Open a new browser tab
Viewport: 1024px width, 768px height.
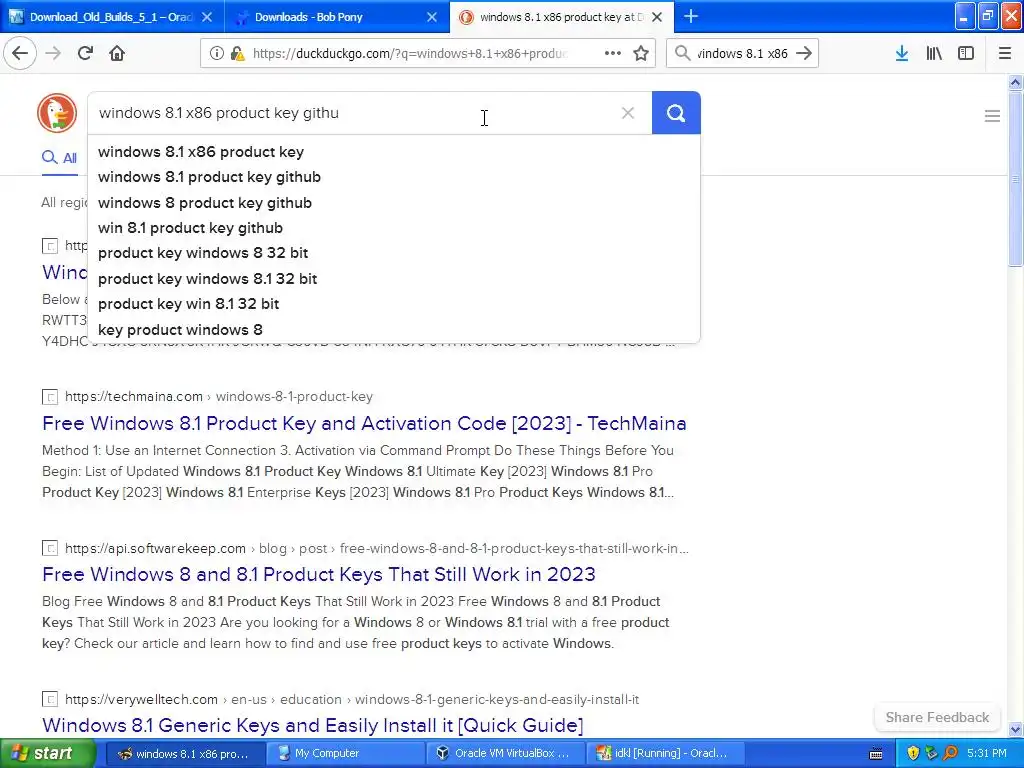[x=690, y=16]
